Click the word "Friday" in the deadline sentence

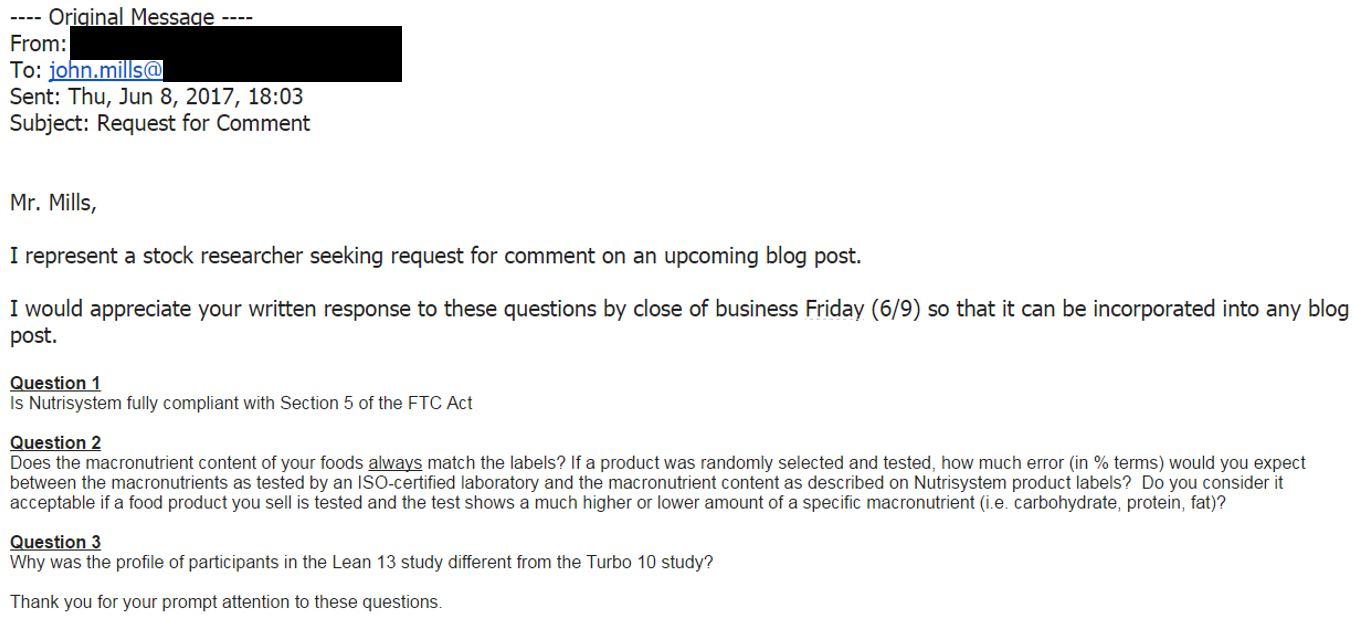coord(834,309)
